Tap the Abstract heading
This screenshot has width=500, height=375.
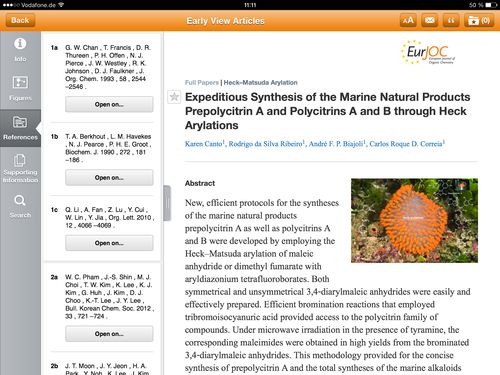pos(200,183)
